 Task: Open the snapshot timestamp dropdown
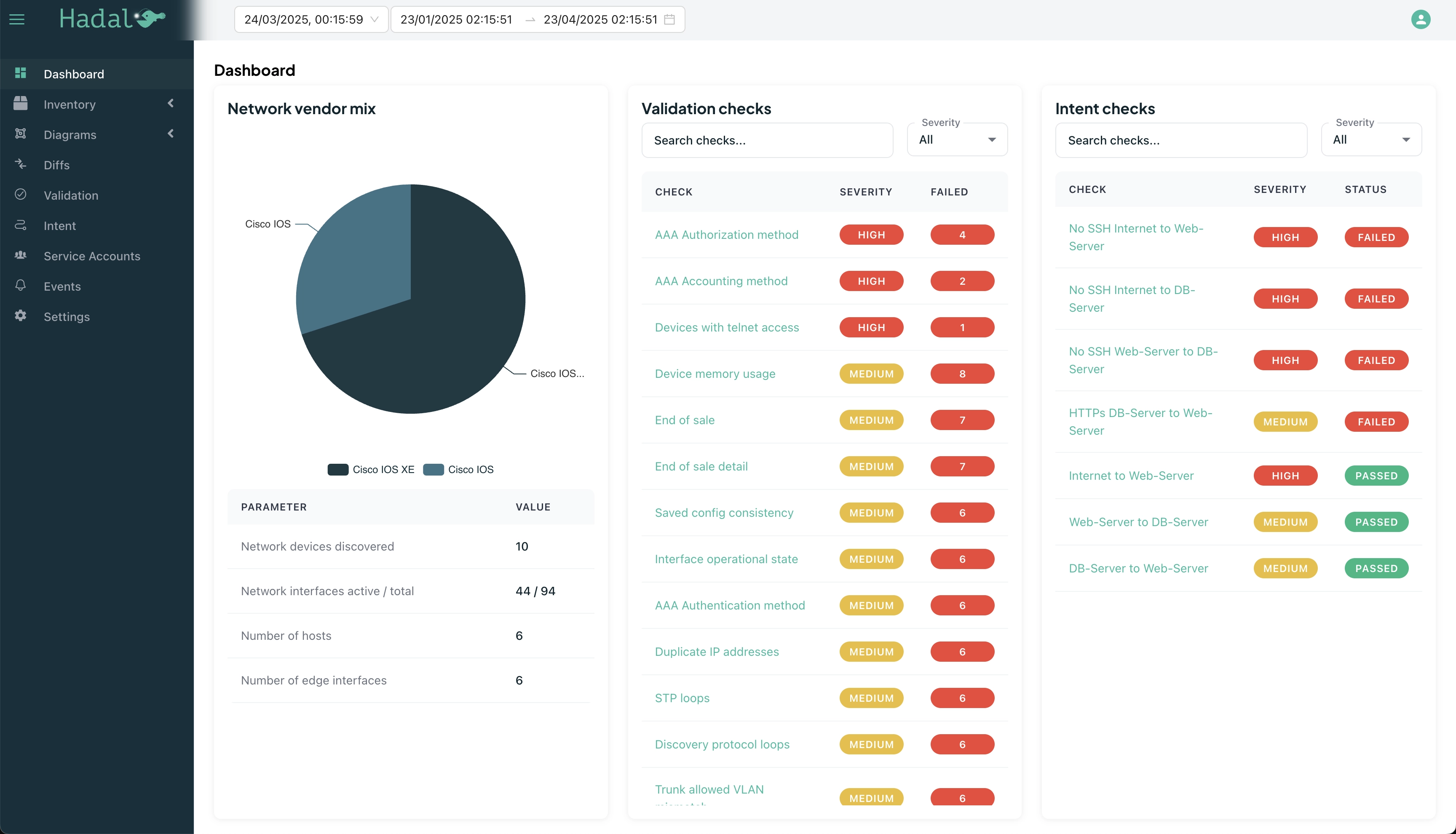pos(311,19)
